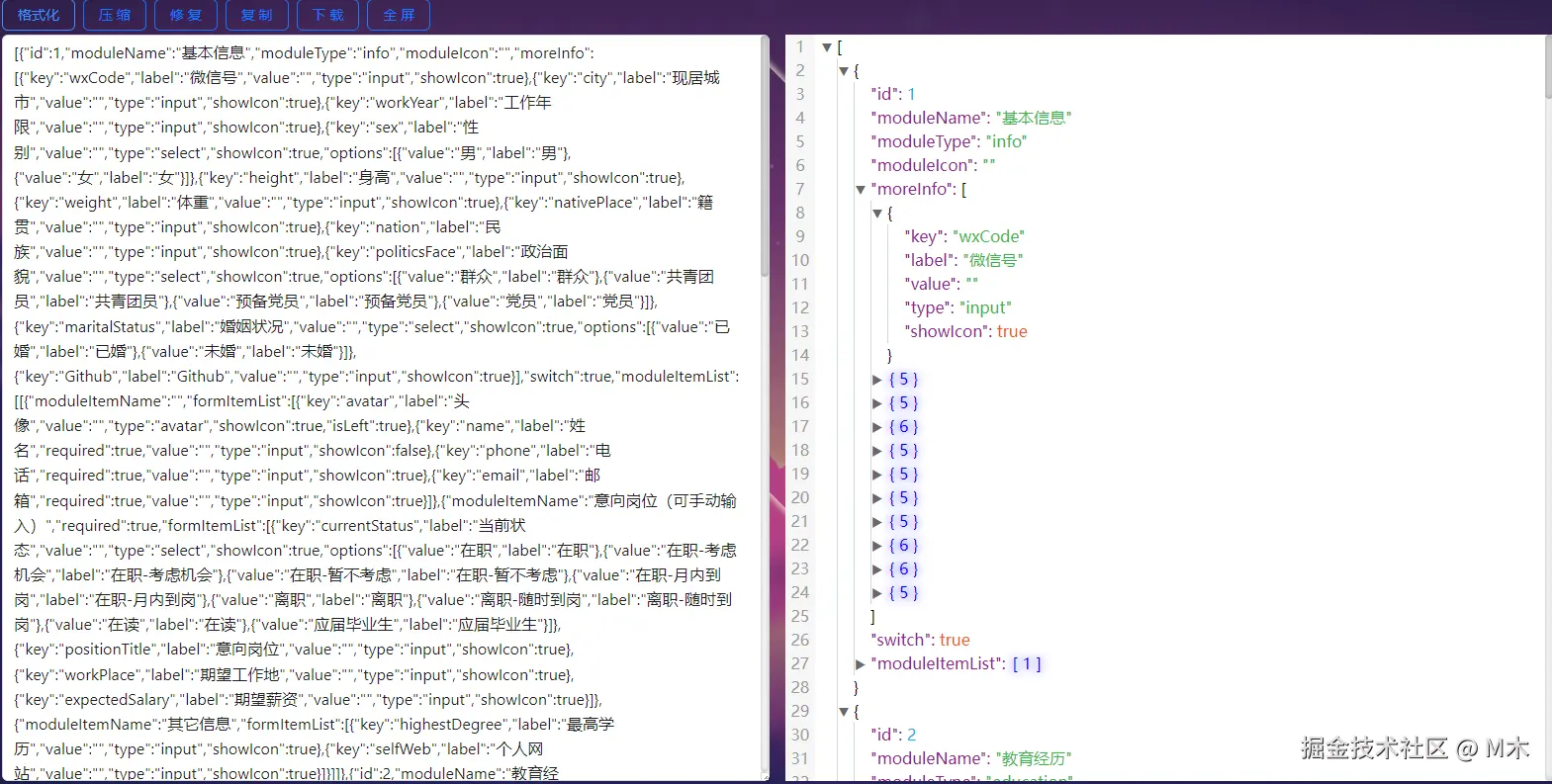This screenshot has width=1552, height=784.
Task: Click the {5} badge on line 15
Action: point(903,380)
